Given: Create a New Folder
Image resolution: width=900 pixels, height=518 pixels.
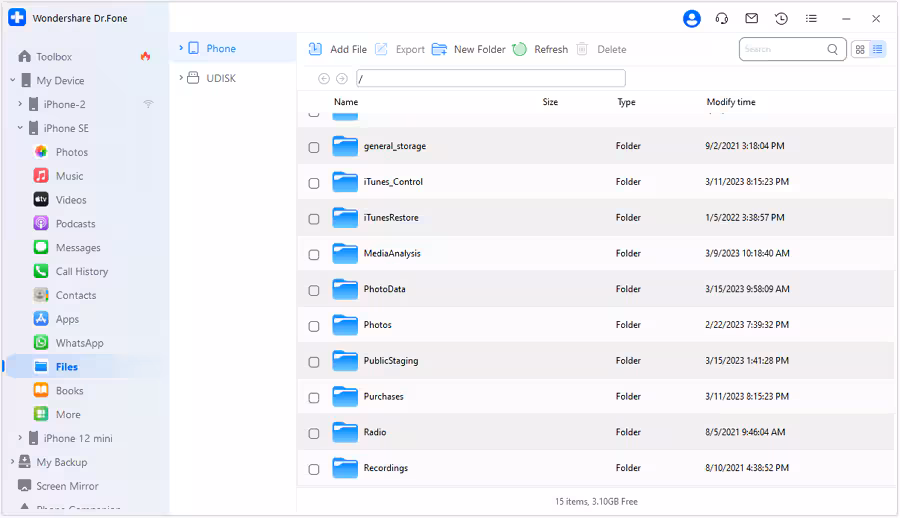Looking at the screenshot, I should coord(468,49).
